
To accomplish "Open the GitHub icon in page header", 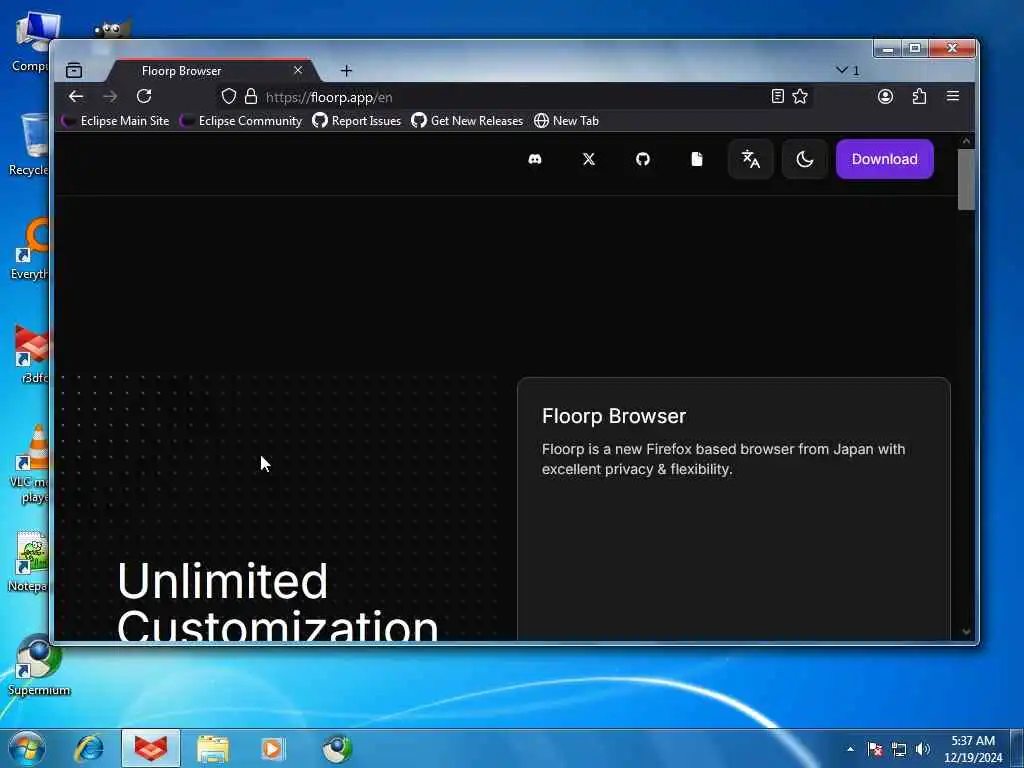I will click(x=643, y=159).
